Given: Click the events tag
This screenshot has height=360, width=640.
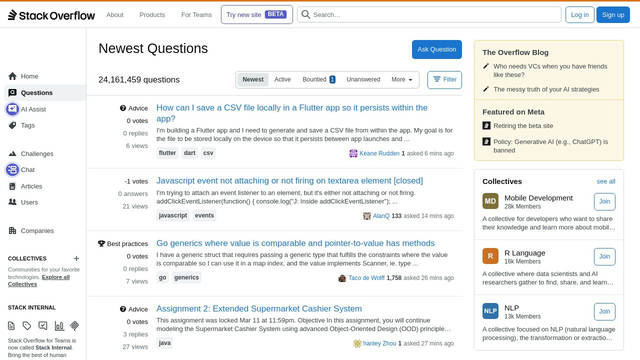Looking at the screenshot, I should [204, 216].
